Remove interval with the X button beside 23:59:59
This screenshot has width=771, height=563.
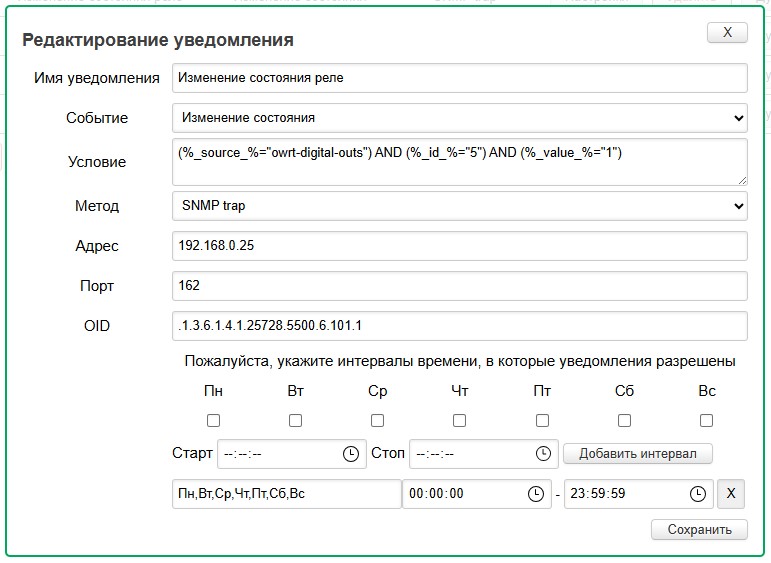[731, 494]
